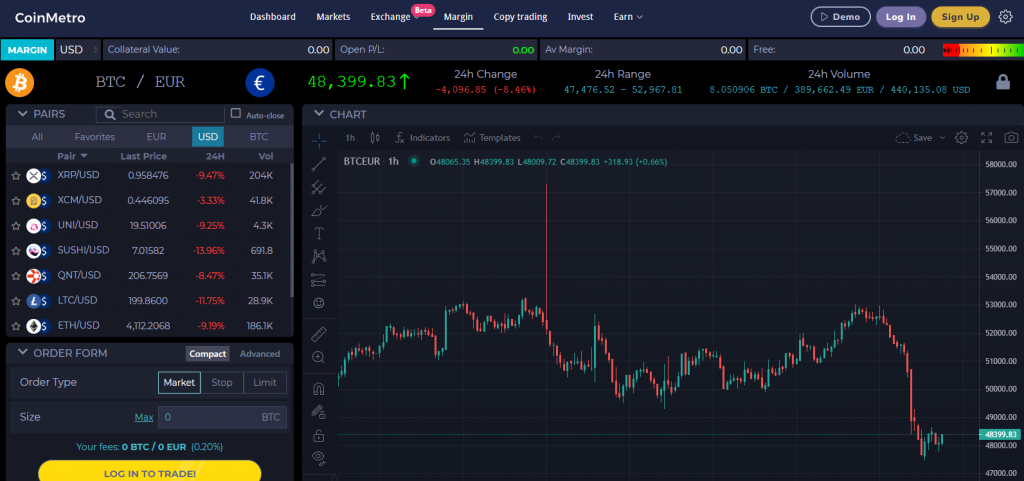Image resolution: width=1024 pixels, height=481 pixels.
Task: Go to the Dashboard page
Action: pos(272,17)
